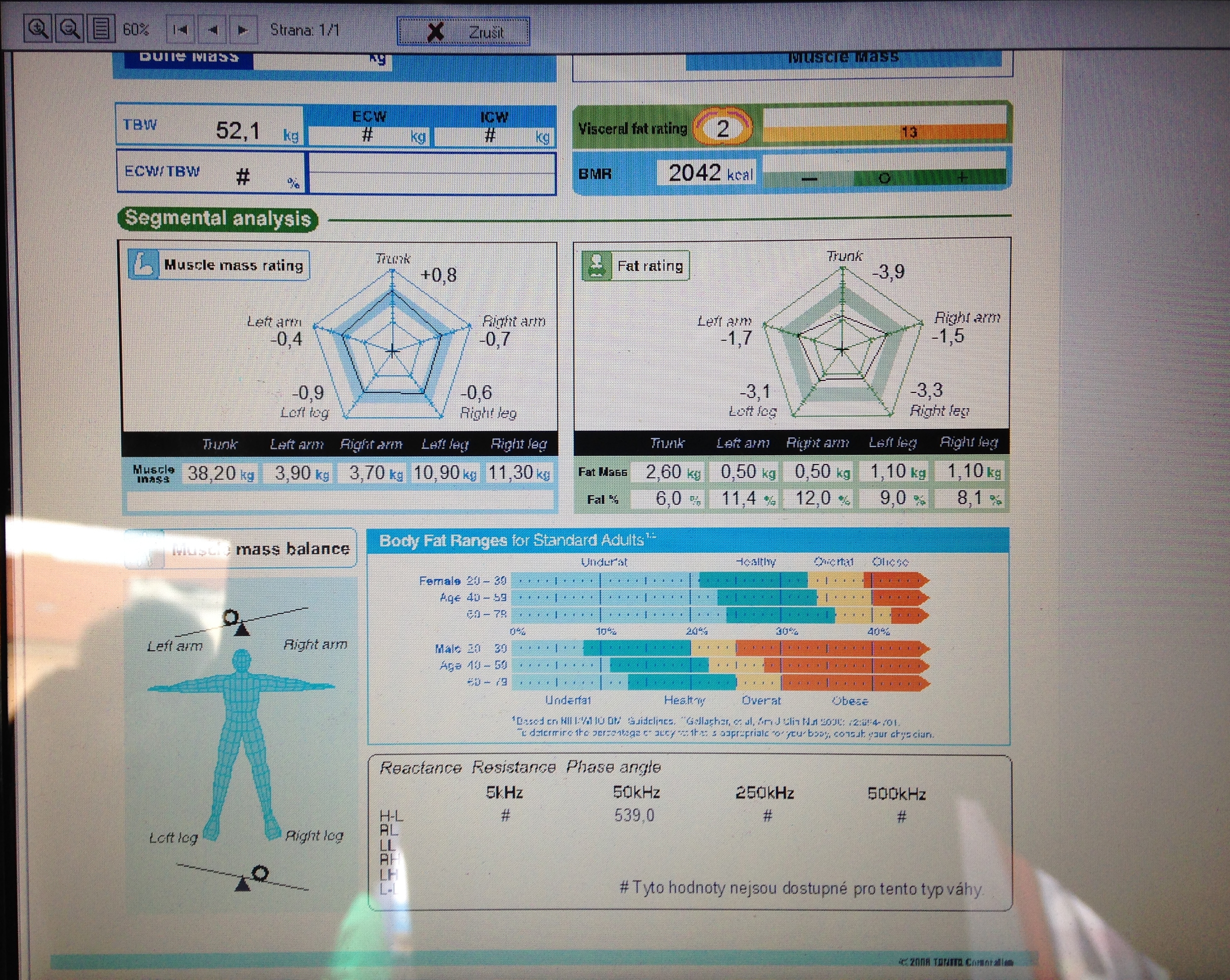The width and height of the screenshot is (1230, 980).
Task: Select the 50kHz resistance value 539,0
Action: point(634,816)
